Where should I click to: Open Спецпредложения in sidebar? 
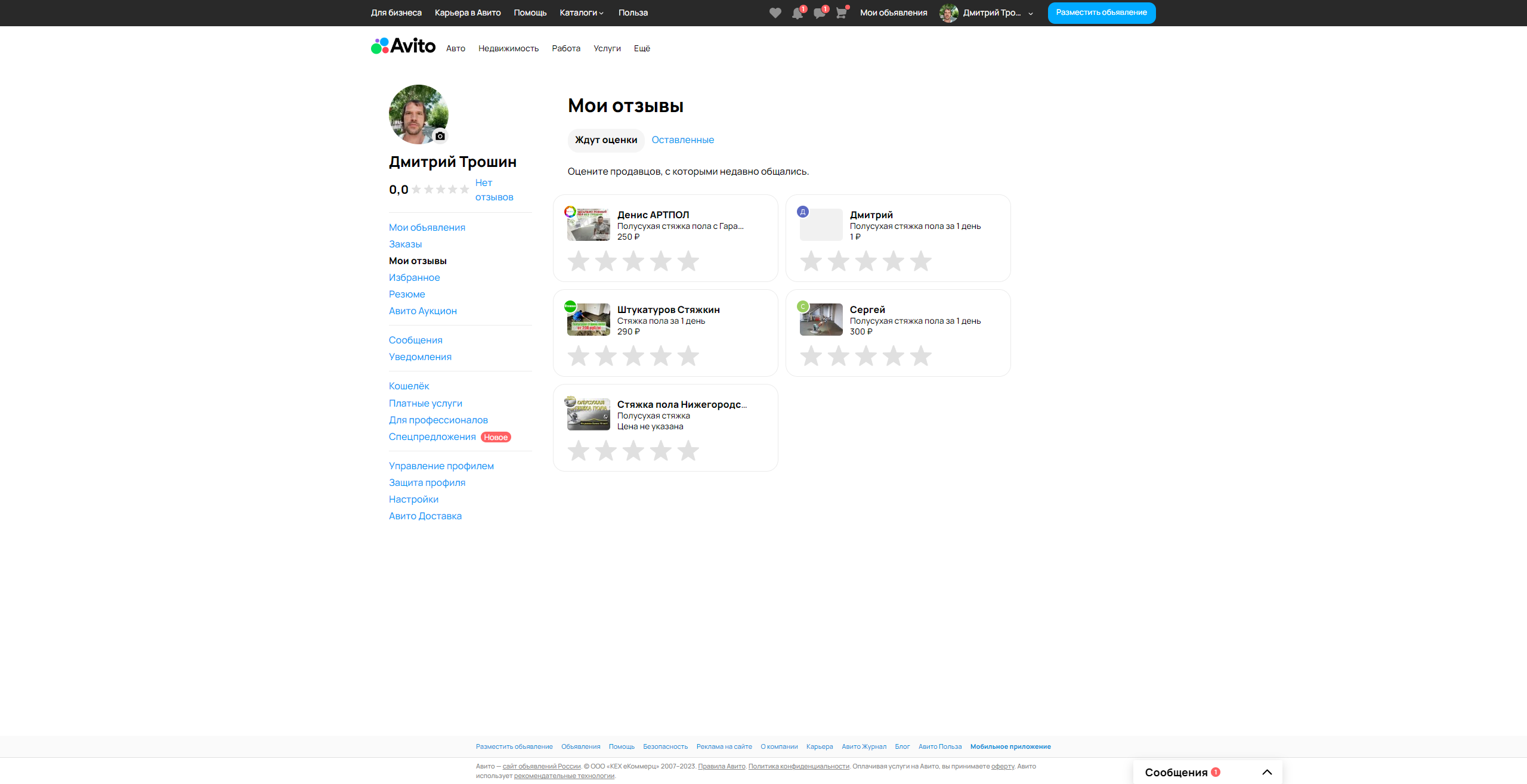coord(432,437)
